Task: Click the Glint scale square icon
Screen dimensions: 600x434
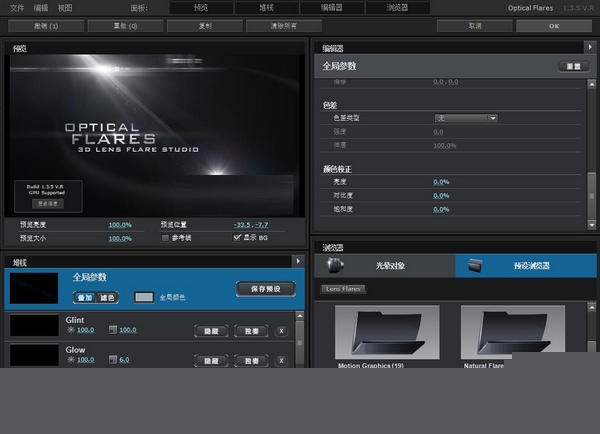Action: pos(112,329)
